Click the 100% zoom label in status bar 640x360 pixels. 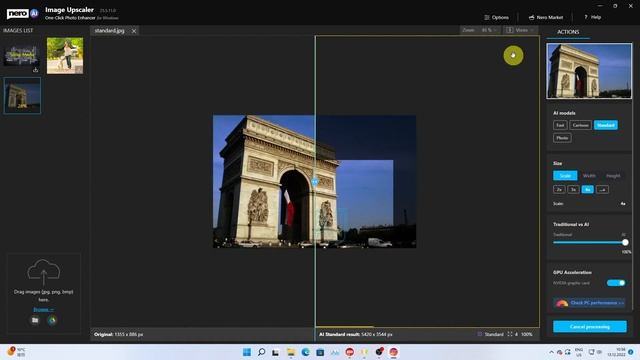pyautogui.click(x=527, y=334)
